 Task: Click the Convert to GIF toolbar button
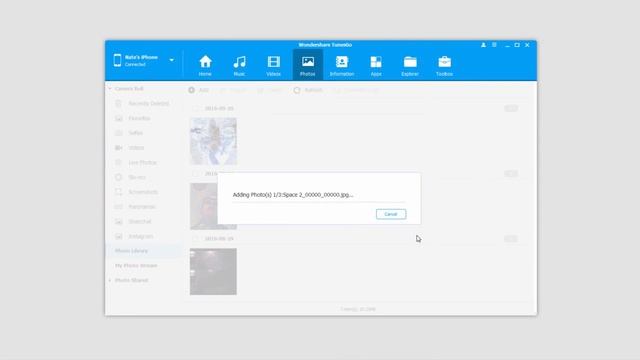pos(356,90)
